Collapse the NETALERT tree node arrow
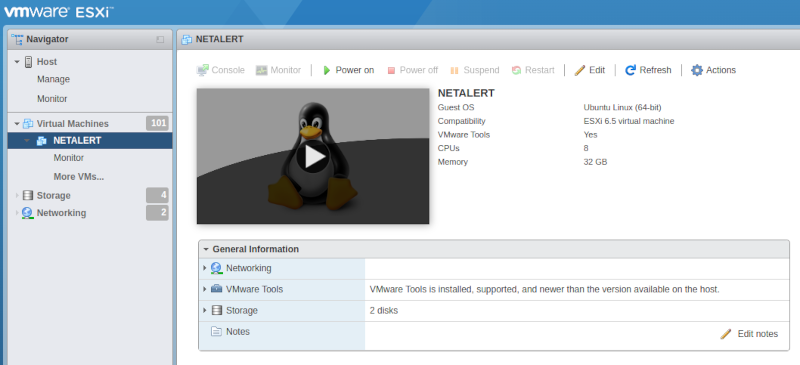 pyautogui.click(x=27, y=141)
